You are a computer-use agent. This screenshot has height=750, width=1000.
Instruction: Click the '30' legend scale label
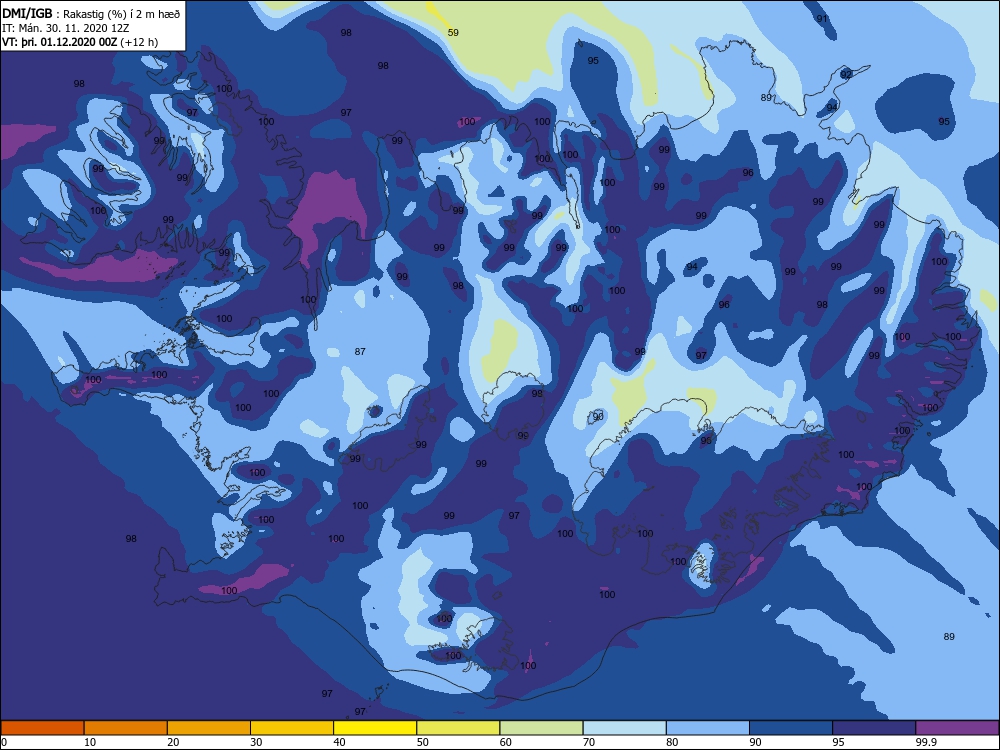click(256, 742)
